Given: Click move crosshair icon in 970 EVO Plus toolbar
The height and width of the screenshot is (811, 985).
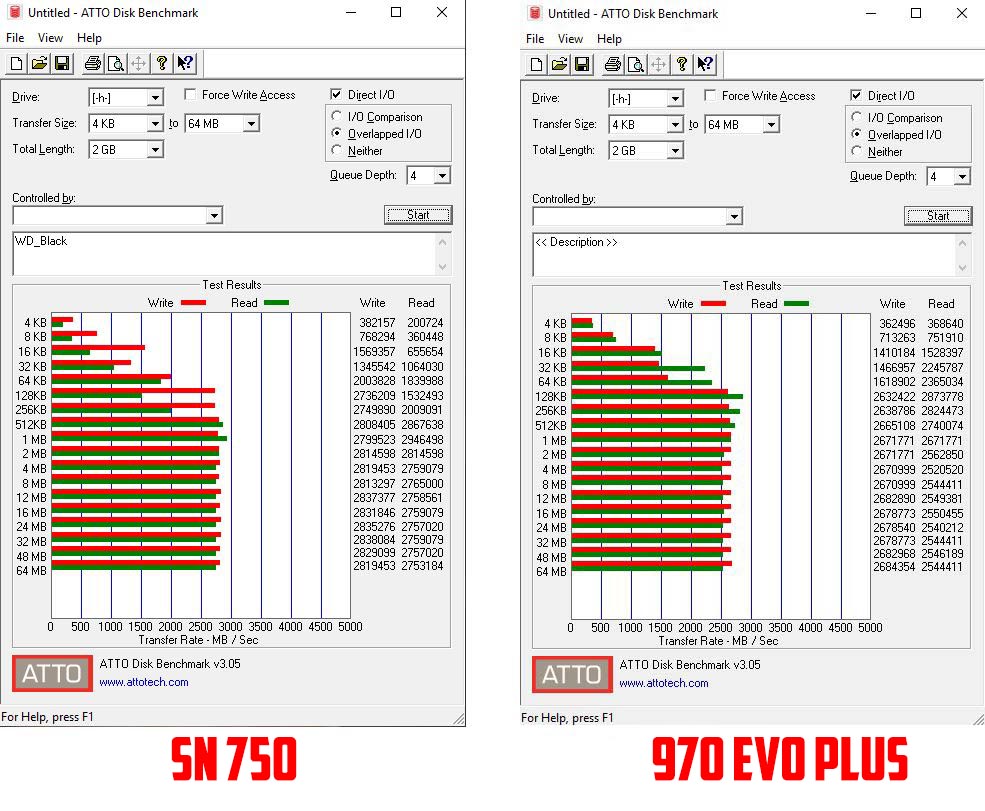Looking at the screenshot, I should tap(658, 64).
